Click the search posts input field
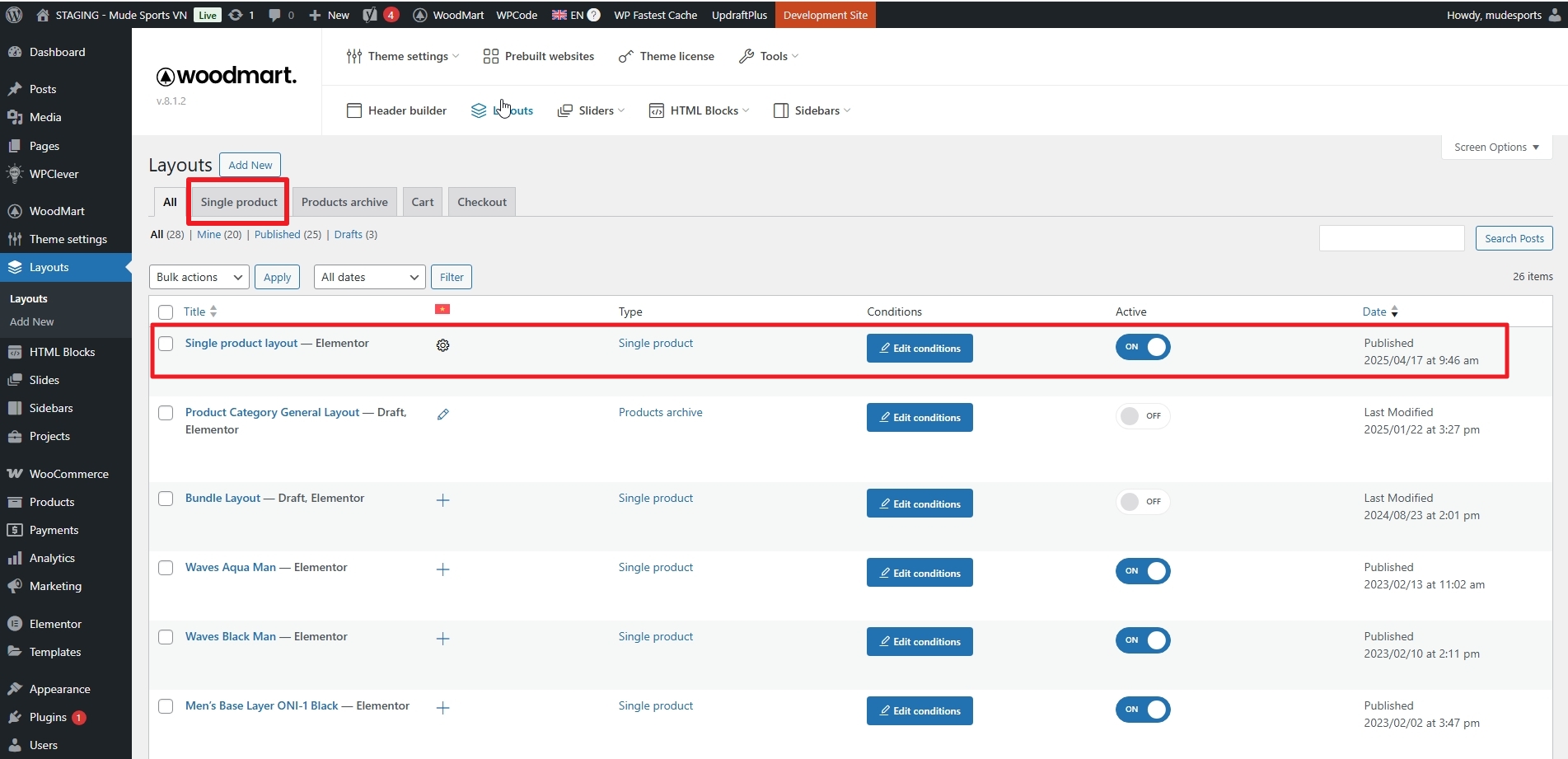1568x759 pixels. (x=1392, y=238)
